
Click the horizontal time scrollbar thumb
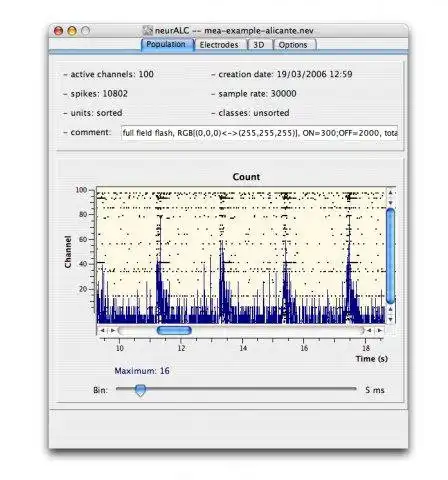pos(174,330)
